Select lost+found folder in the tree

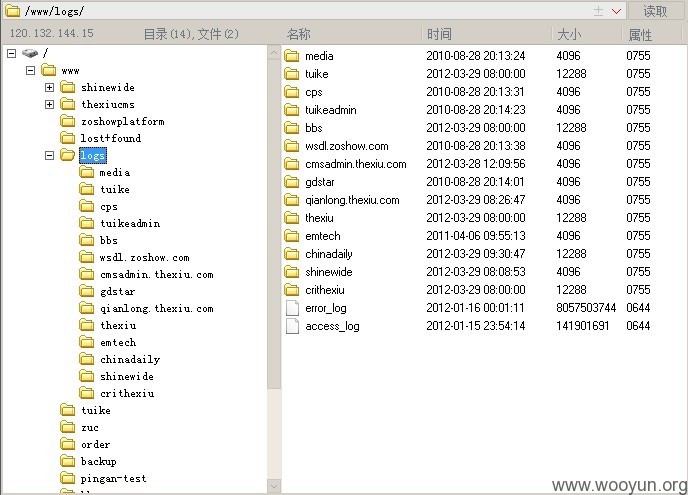[111, 139]
